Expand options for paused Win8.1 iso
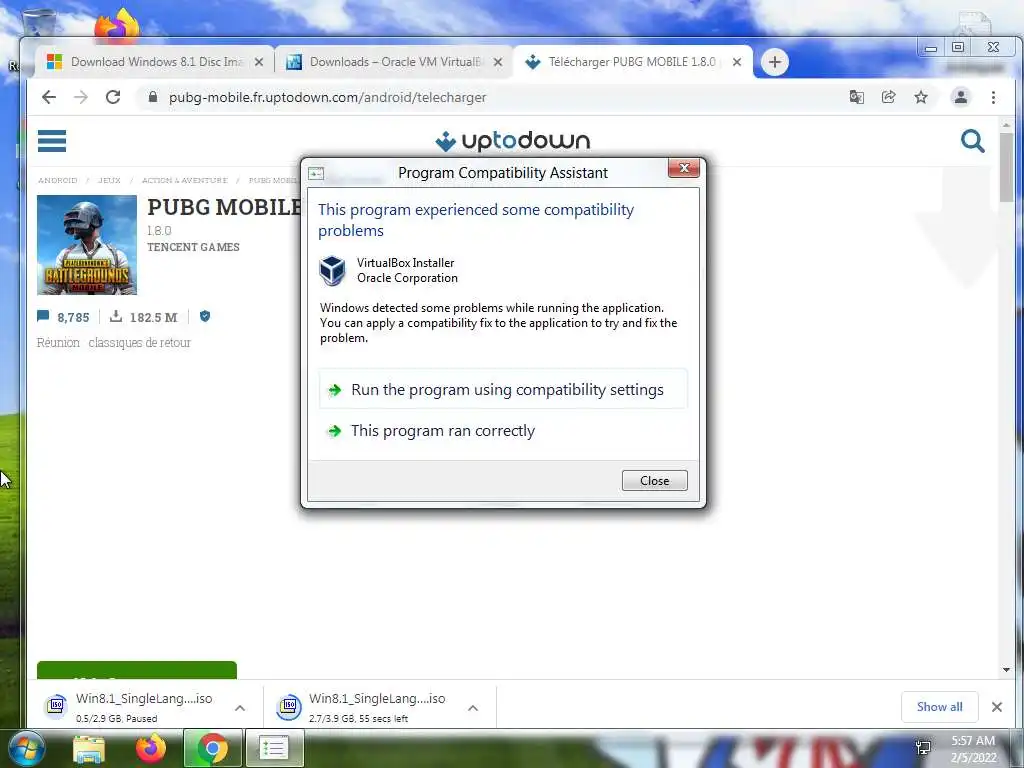Viewport: 1024px width, 768px height. [240, 708]
